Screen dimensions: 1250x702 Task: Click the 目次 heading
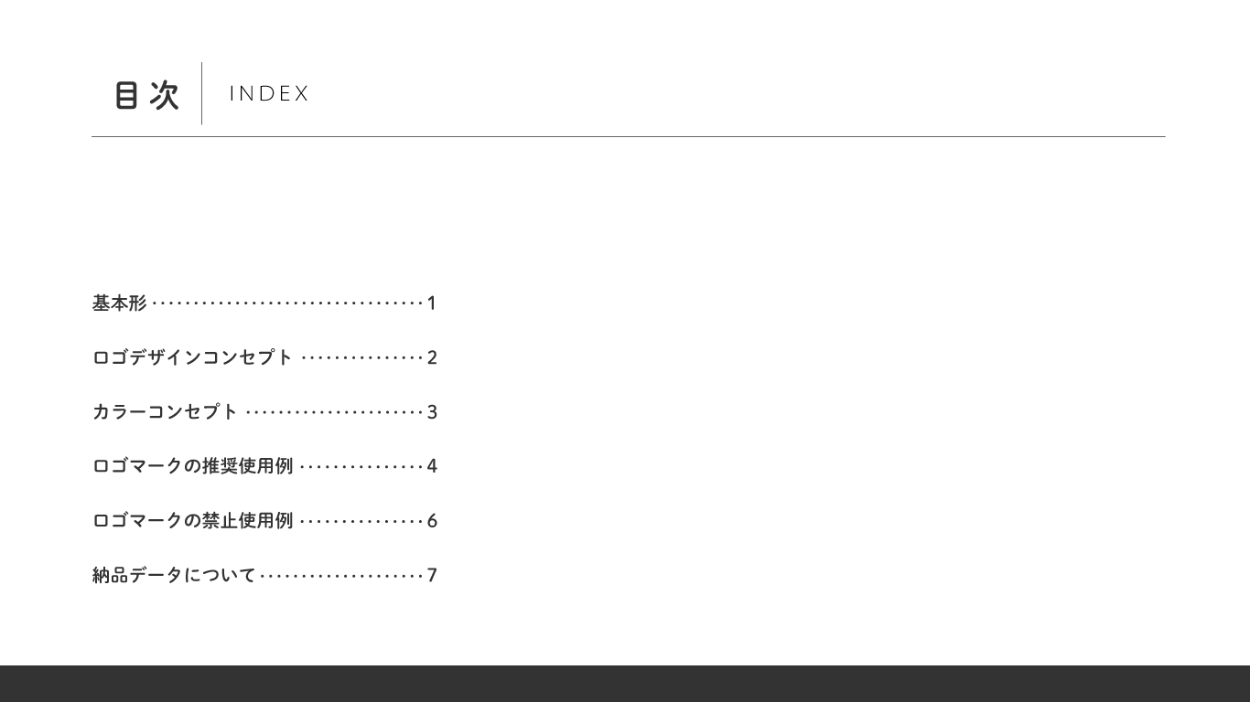point(146,95)
